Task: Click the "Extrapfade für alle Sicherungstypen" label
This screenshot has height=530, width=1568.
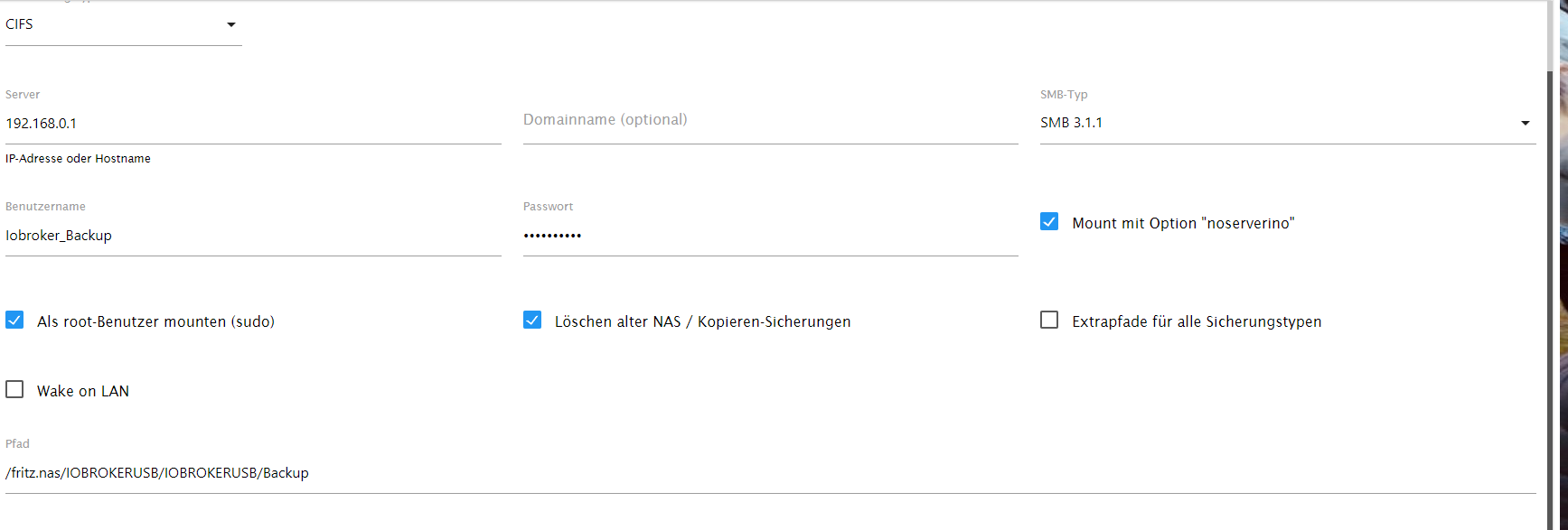Action: tap(1197, 321)
